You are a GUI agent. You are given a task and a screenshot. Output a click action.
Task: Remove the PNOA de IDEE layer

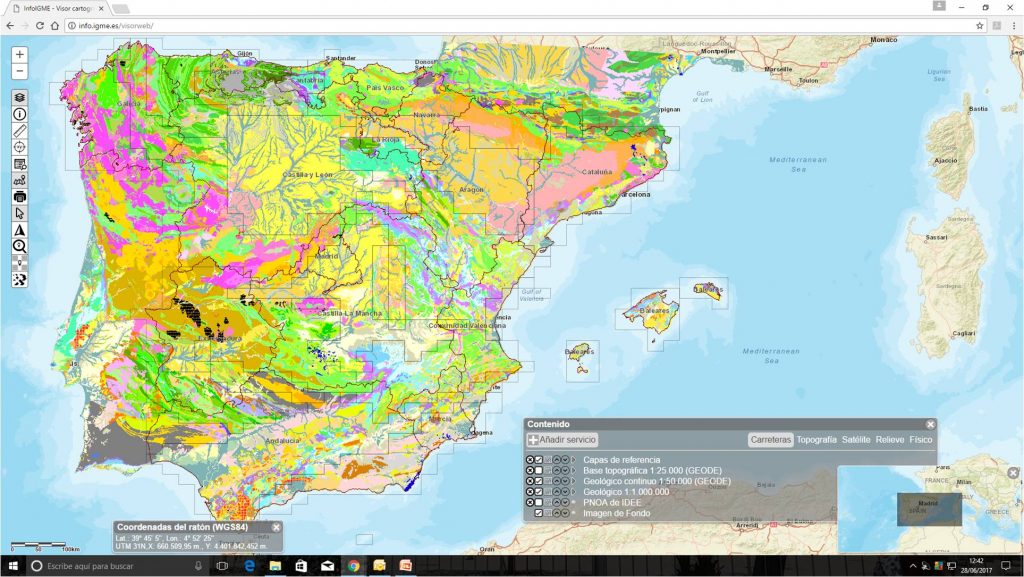click(530, 503)
